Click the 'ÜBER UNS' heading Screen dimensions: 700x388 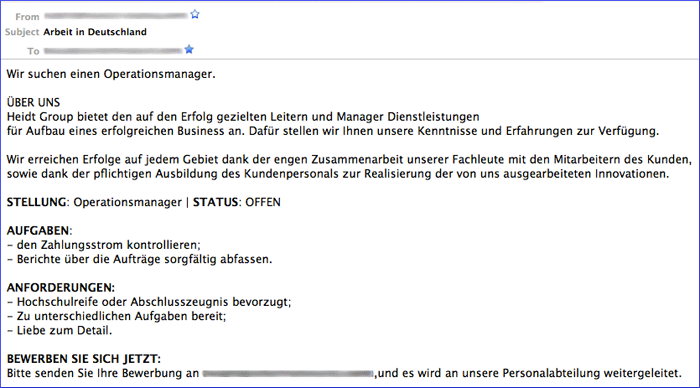coord(33,102)
